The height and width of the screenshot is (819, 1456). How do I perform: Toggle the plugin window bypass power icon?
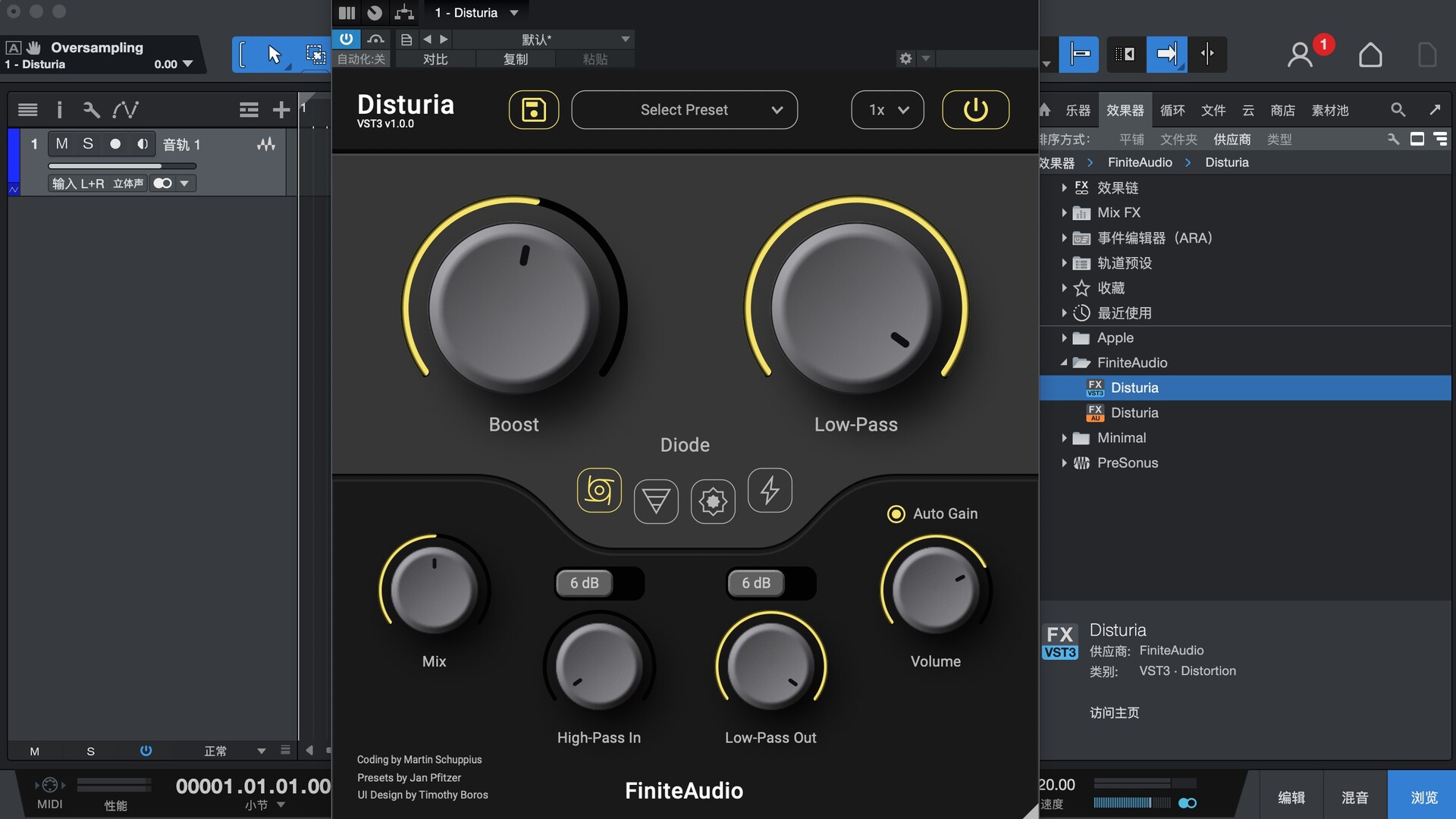pos(347,39)
